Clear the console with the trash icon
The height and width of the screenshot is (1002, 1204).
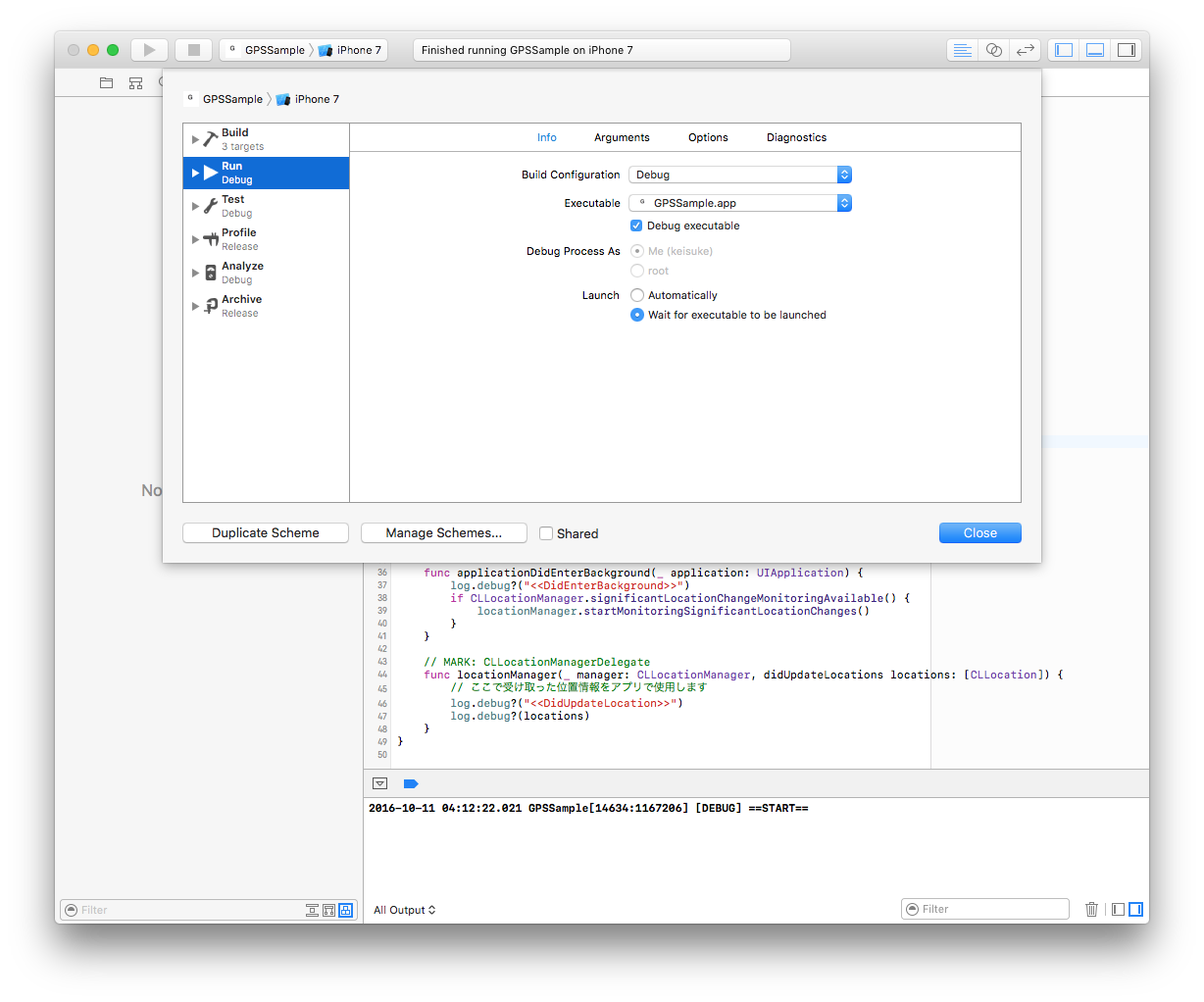pyautogui.click(x=1091, y=909)
